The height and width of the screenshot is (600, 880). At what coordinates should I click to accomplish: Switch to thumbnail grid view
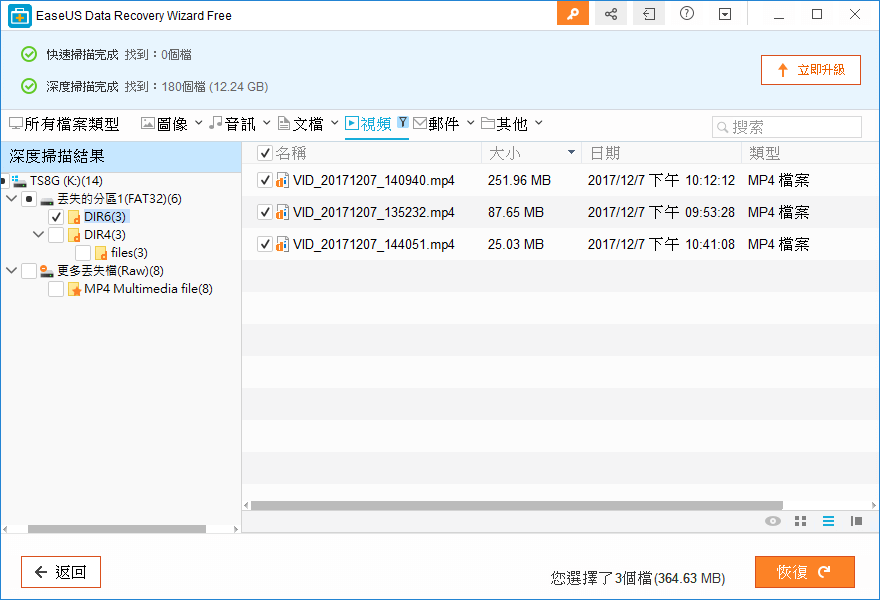pyautogui.click(x=800, y=521)
